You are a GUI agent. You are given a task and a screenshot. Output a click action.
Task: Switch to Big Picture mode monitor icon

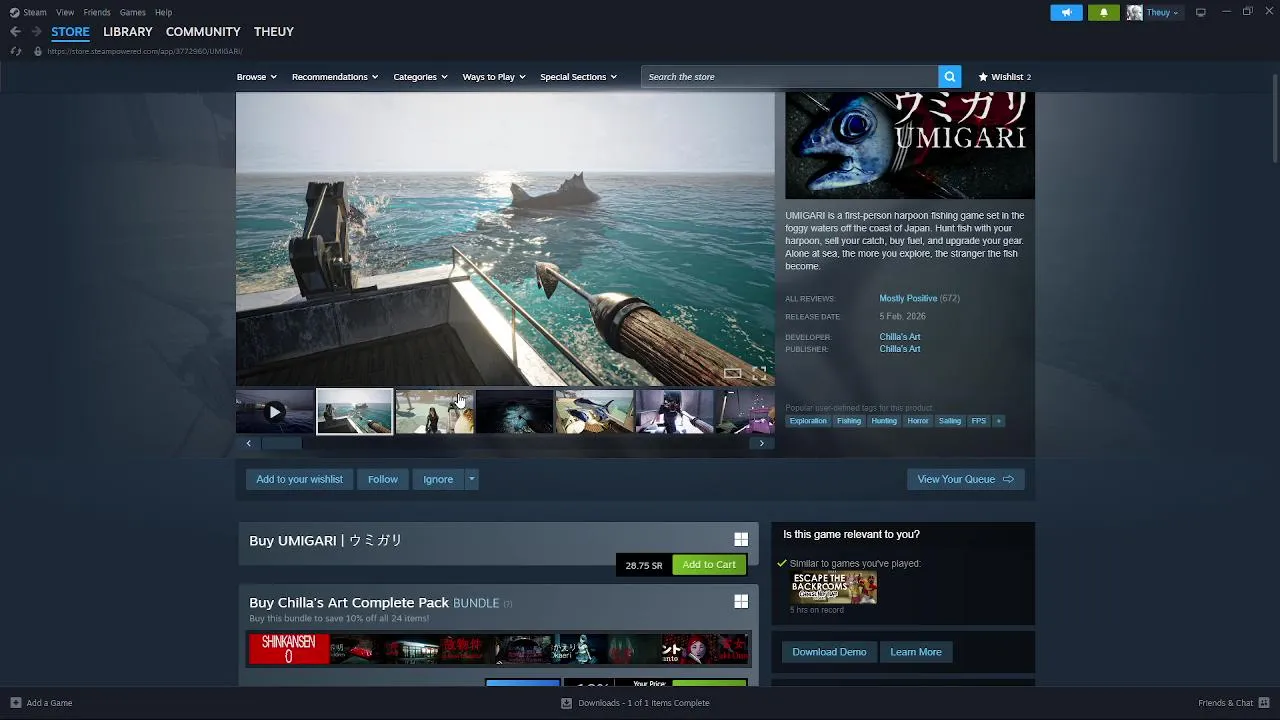(1200, 12)
